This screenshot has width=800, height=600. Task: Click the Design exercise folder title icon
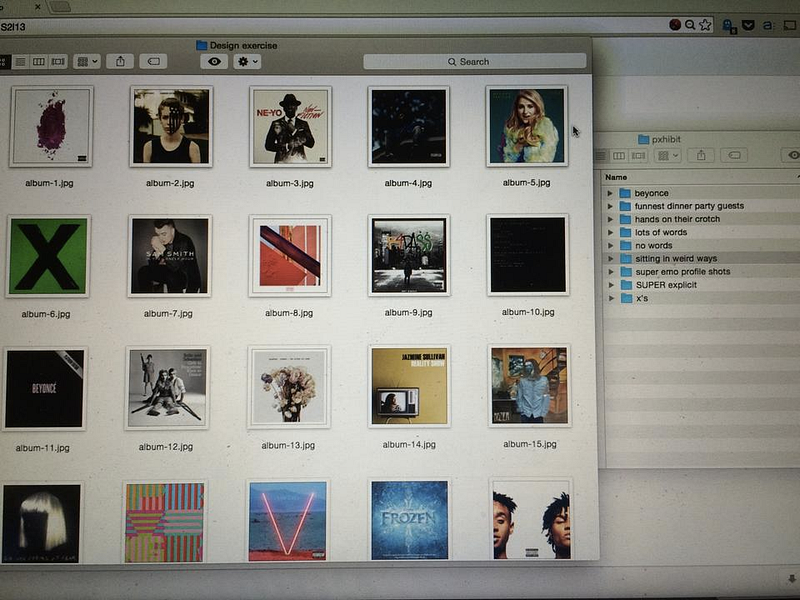tap(202, 45)
